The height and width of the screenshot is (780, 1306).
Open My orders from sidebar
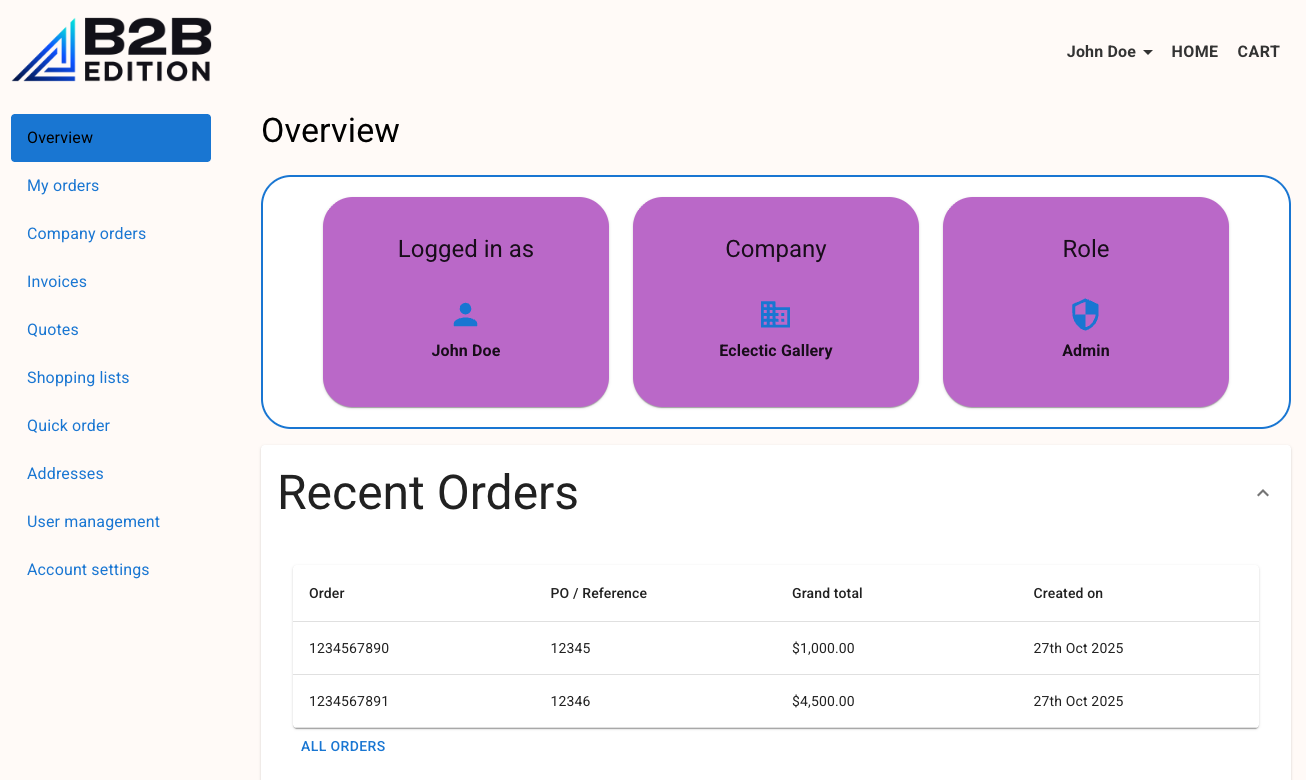pos(63,186)
